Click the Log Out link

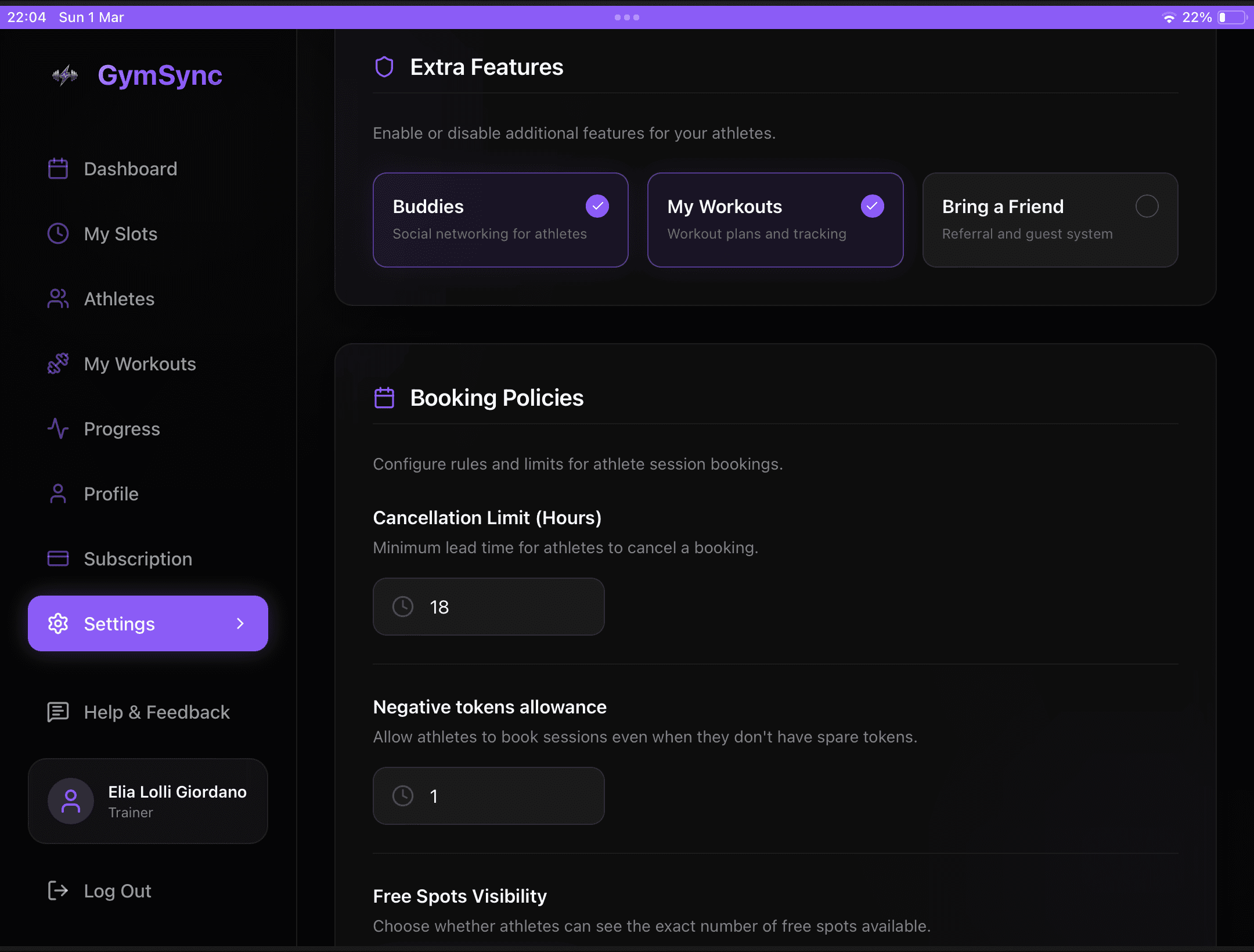coord(118,891)
